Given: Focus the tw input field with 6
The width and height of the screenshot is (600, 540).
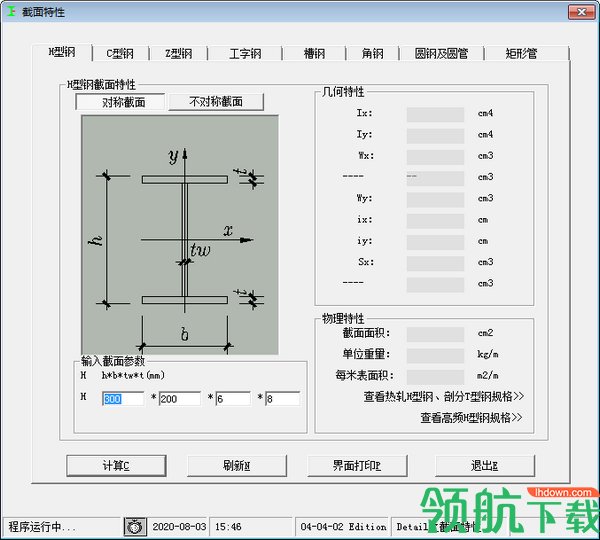Looking at the screenshot, I should tap(233, 399).
